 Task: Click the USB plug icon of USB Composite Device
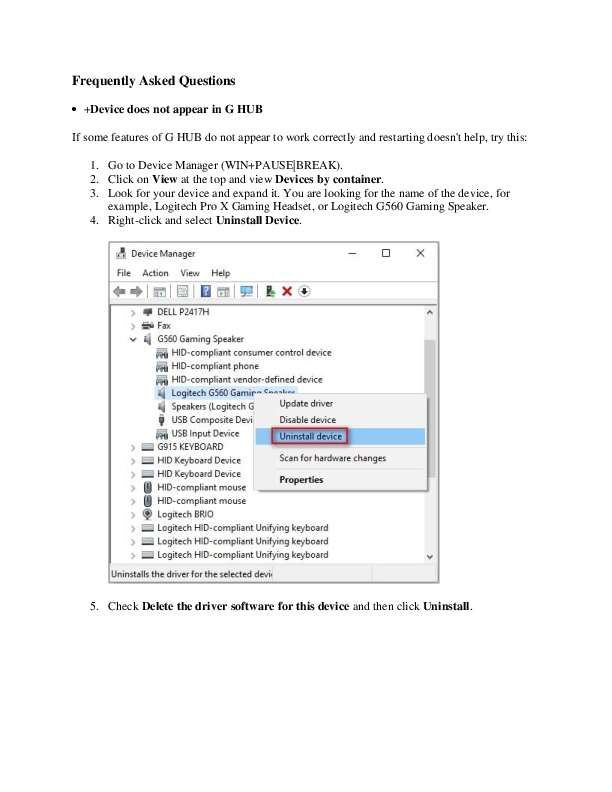tap(162, 420)
